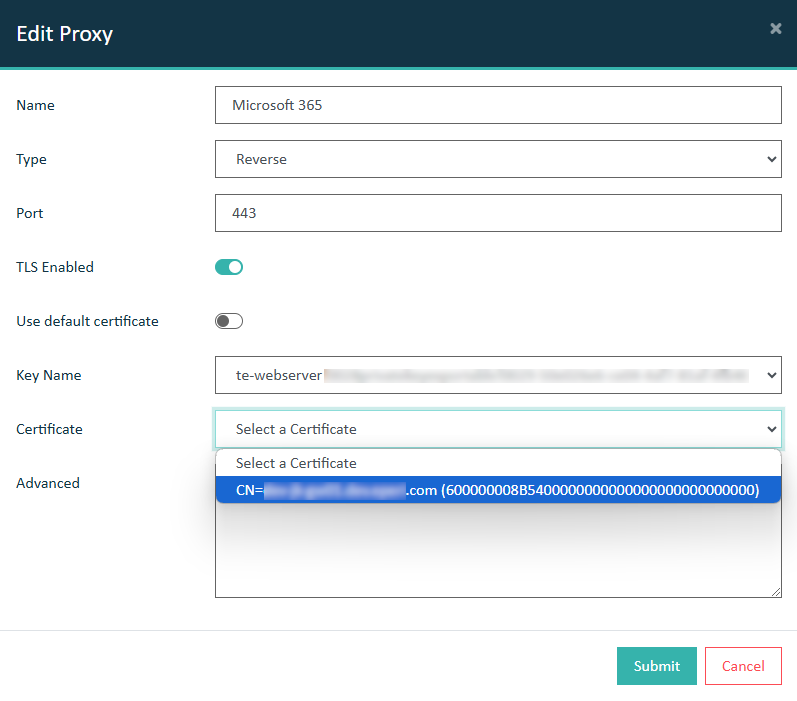This screenshot has width=797, height=701.
Task: Click the Name label
Action: [x=36, y=105]
